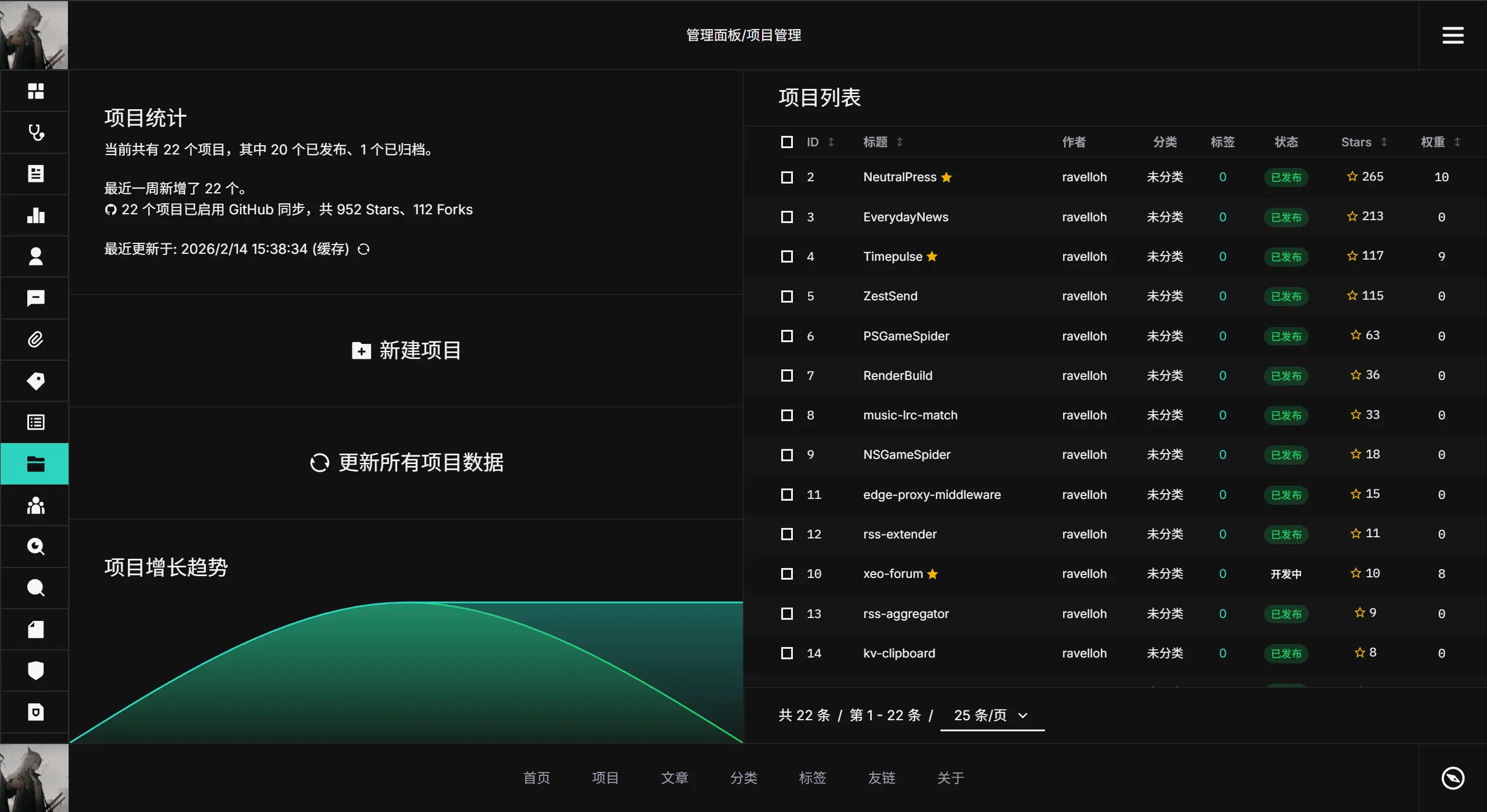Viewport: 1487px width, 812px height.
Task: Click the stethoscope health check sidebar icon
Action: point(35,132)
